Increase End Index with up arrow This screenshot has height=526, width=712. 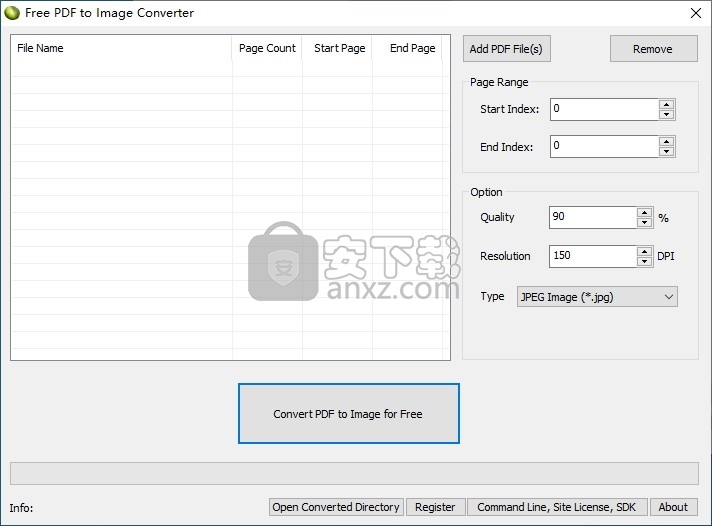(667, 141)
